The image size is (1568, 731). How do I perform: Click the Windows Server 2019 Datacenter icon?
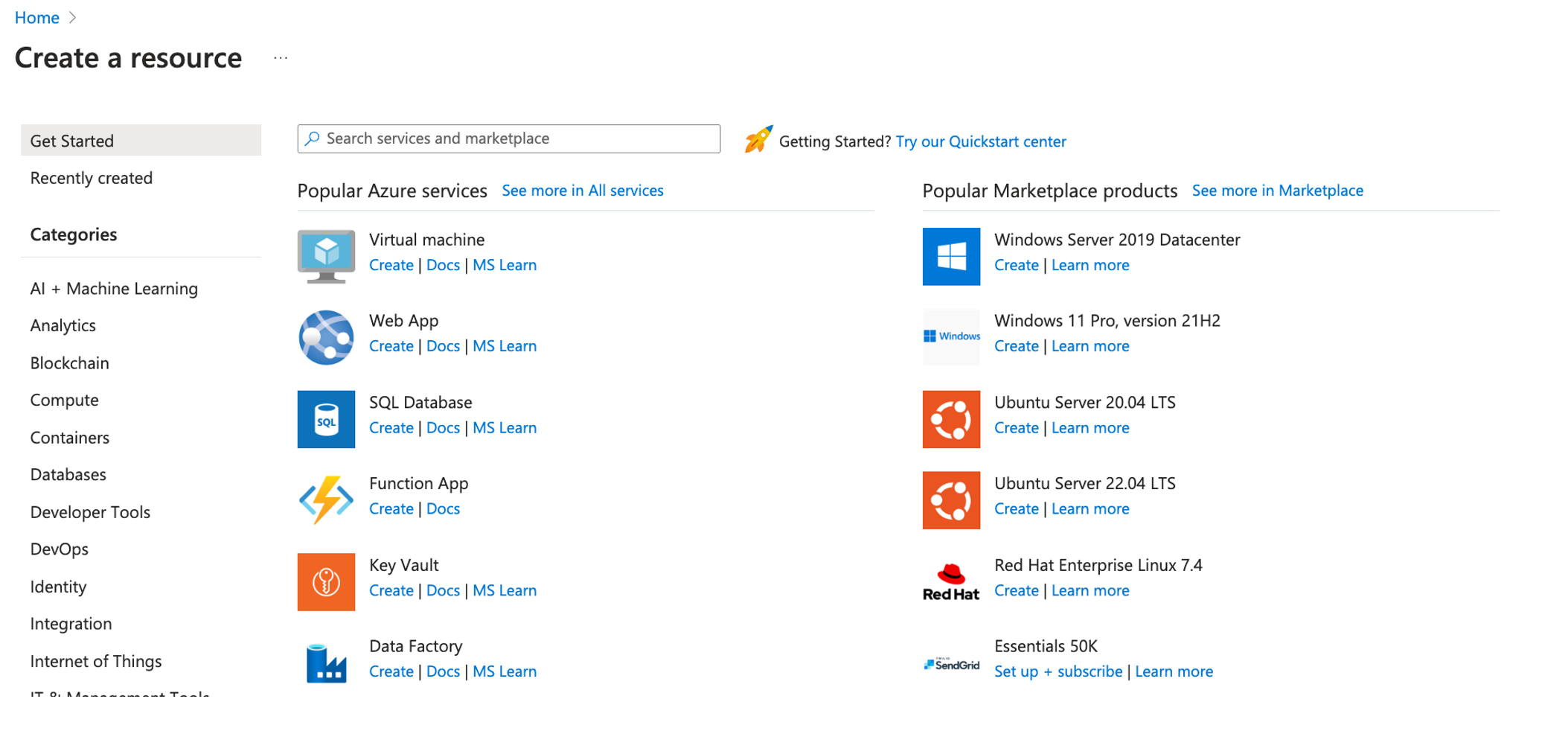pyautogui.click(x=951, y=256)
